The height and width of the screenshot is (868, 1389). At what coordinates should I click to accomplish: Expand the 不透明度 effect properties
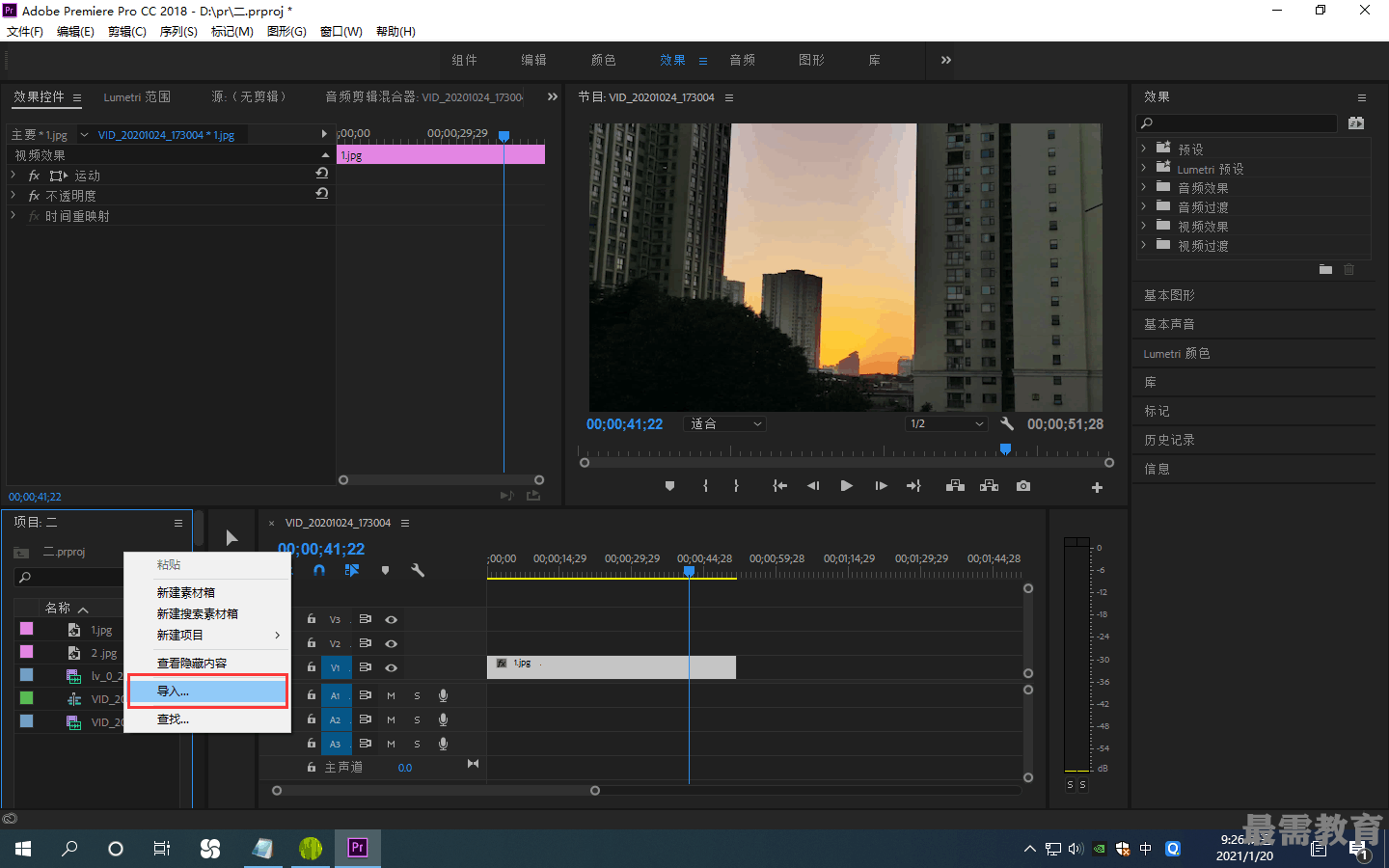pyautogui.click(x=14, y=195)
